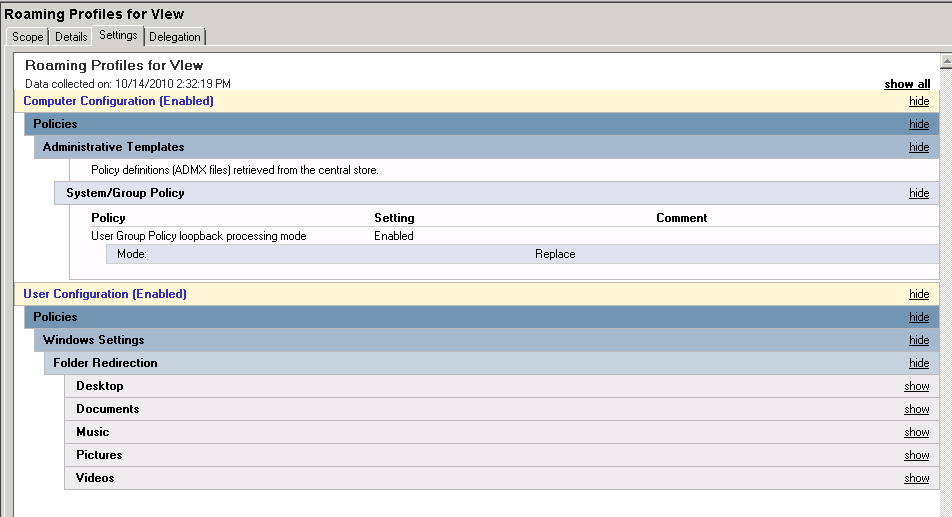This screenshot has width=952, height=517.
Task: Select User Group Policy loopback processing mode
Action: click(199, 236)
